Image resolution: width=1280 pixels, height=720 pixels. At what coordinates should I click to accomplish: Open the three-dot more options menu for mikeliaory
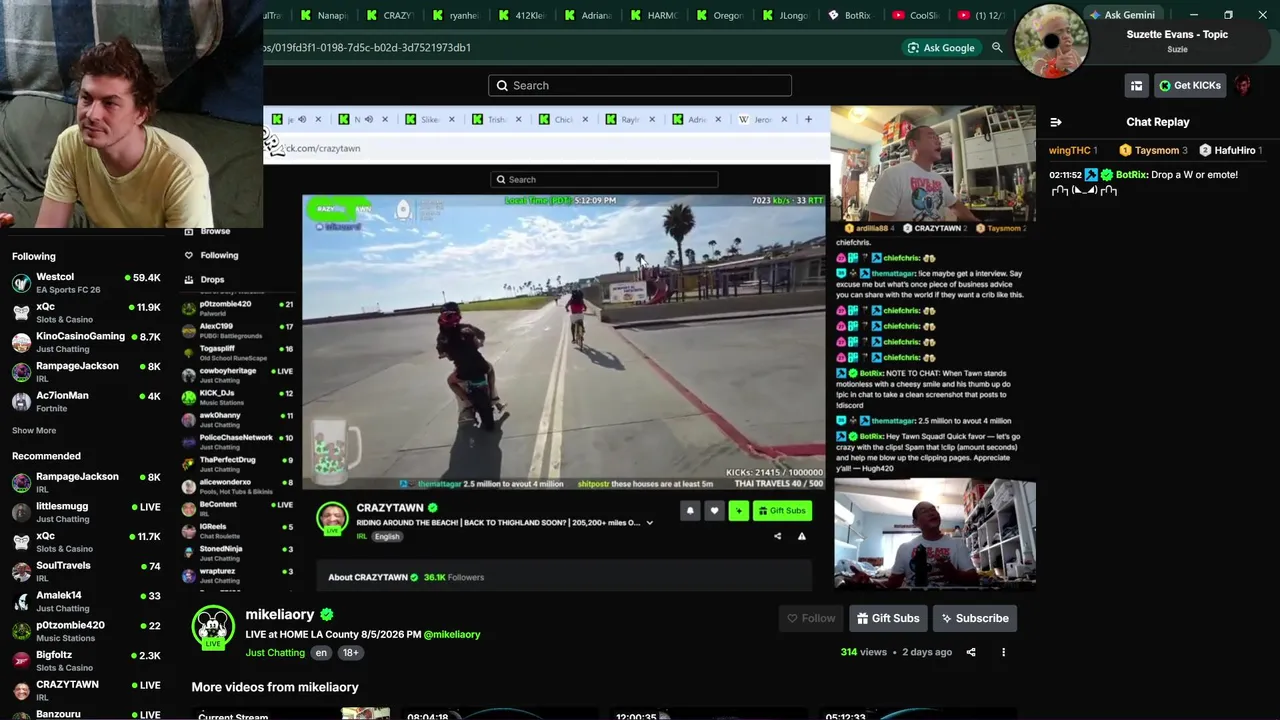click(1003, 652)
